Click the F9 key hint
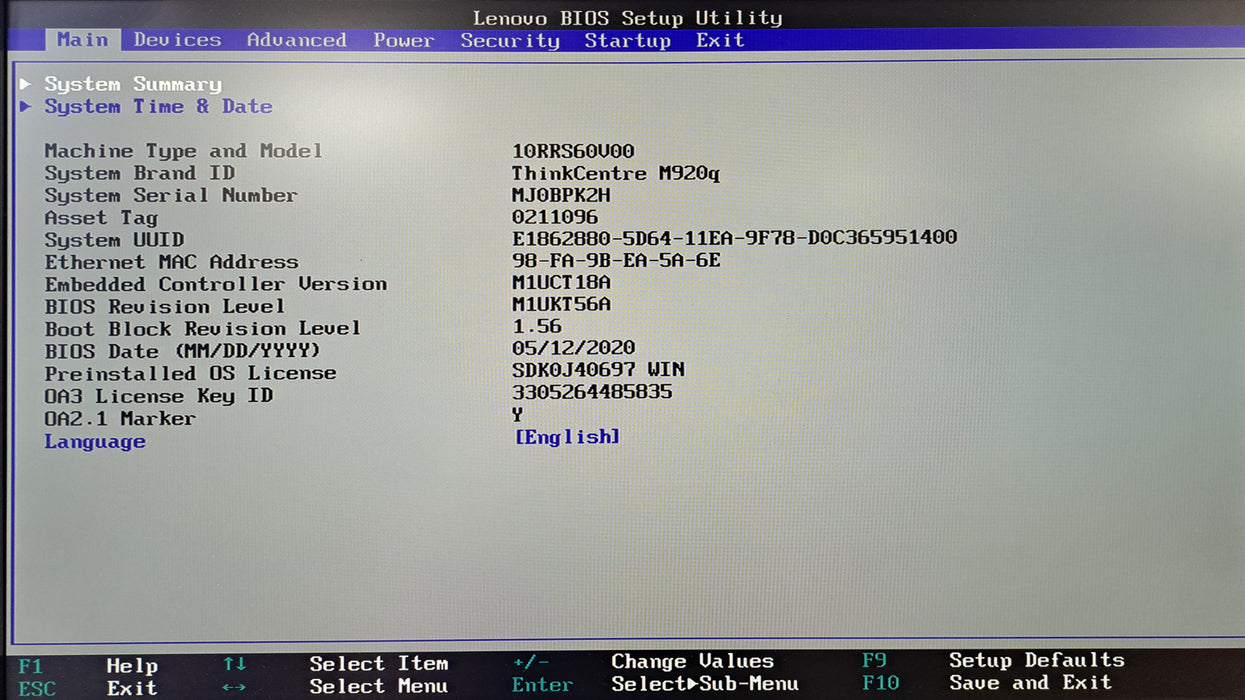 [875, 660]
